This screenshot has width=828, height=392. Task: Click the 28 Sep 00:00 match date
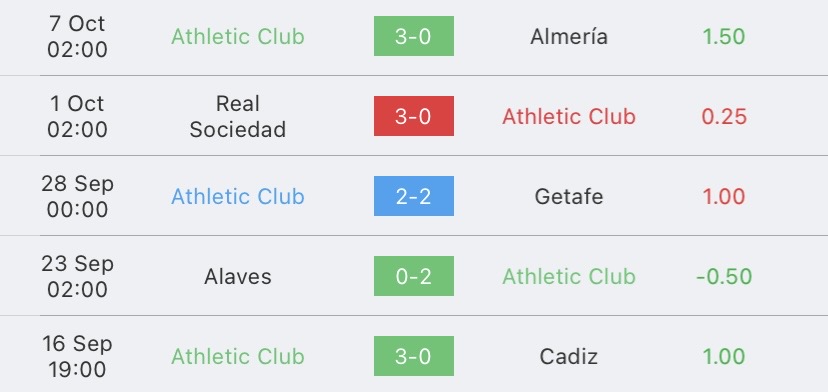[77, 196]
